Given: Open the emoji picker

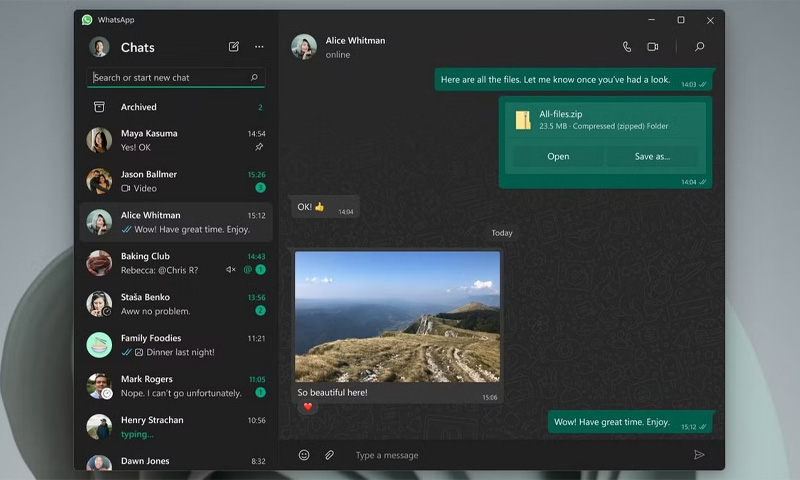Looking at the screenshot, I should [304, 455].
